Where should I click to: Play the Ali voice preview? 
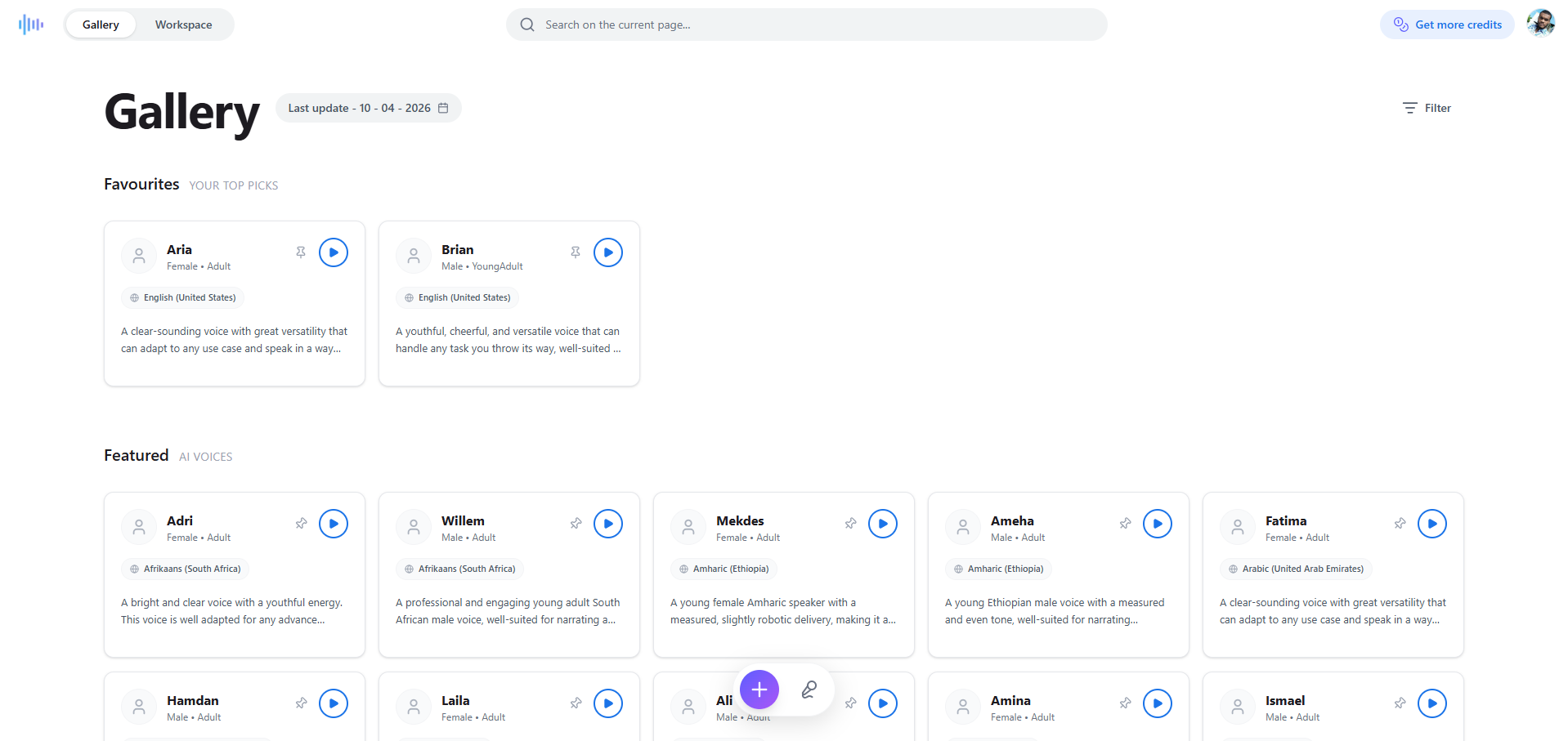pos(883,703)
